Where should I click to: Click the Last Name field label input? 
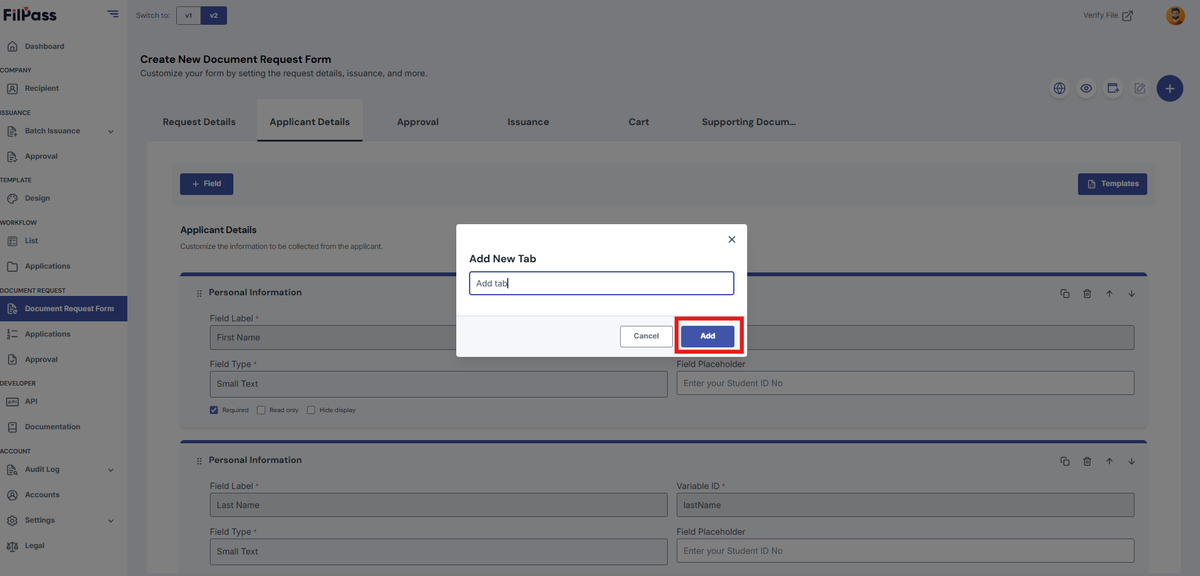click(x=438, y=505)
